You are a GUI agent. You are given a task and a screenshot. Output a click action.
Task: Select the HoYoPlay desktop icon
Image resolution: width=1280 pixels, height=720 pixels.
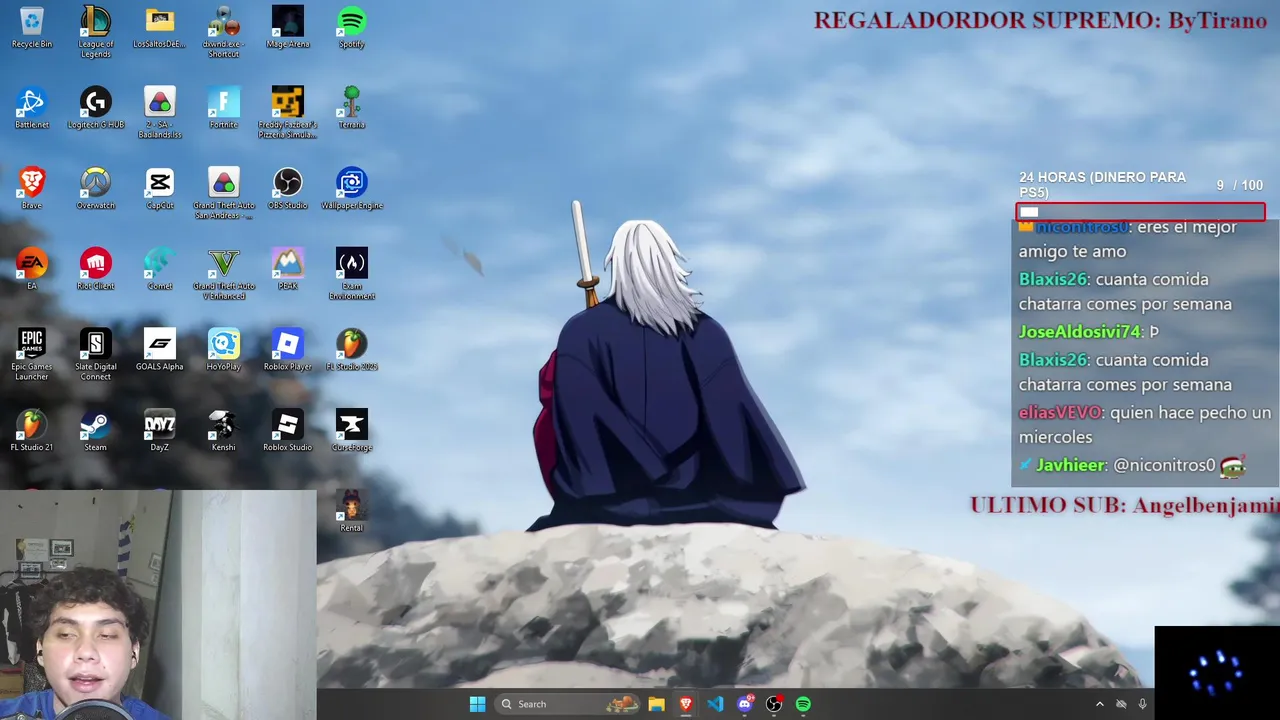tap(224, 350)
